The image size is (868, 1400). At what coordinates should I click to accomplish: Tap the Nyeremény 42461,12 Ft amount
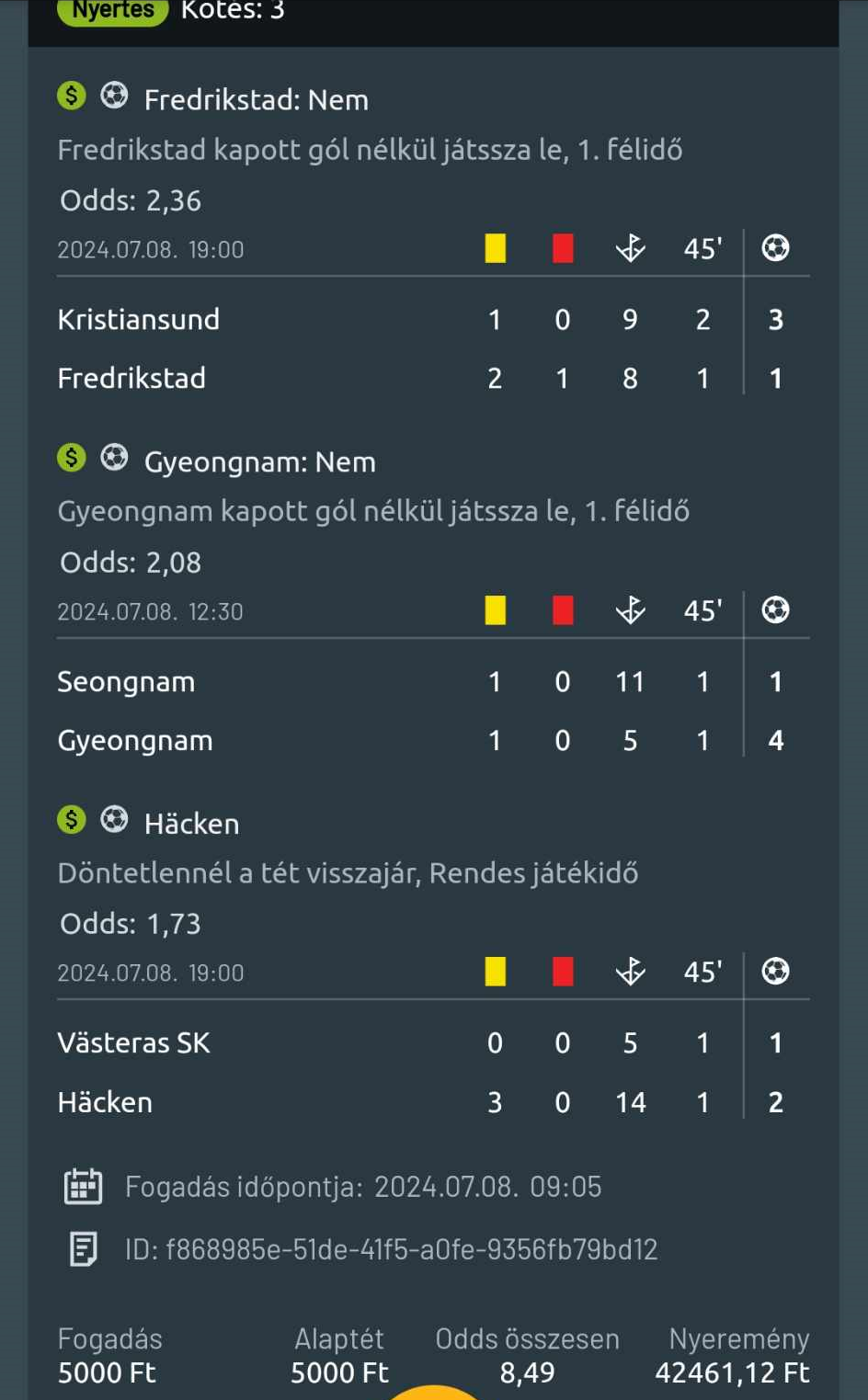pos(732,1372)
